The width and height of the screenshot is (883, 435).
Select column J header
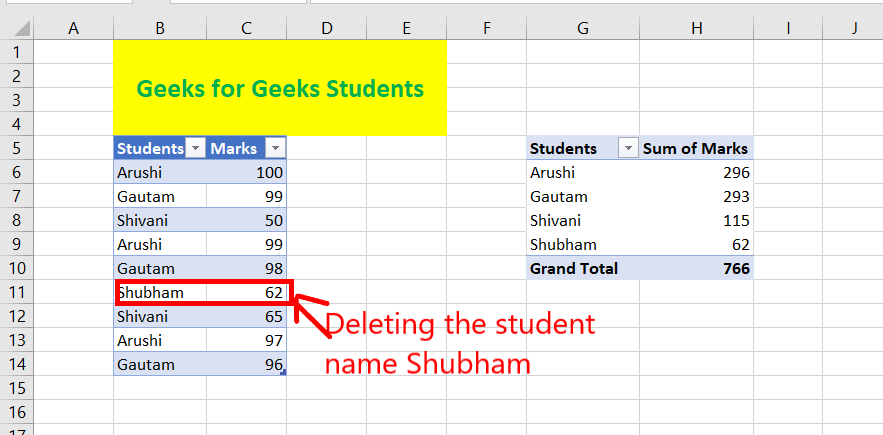[853, 28]
